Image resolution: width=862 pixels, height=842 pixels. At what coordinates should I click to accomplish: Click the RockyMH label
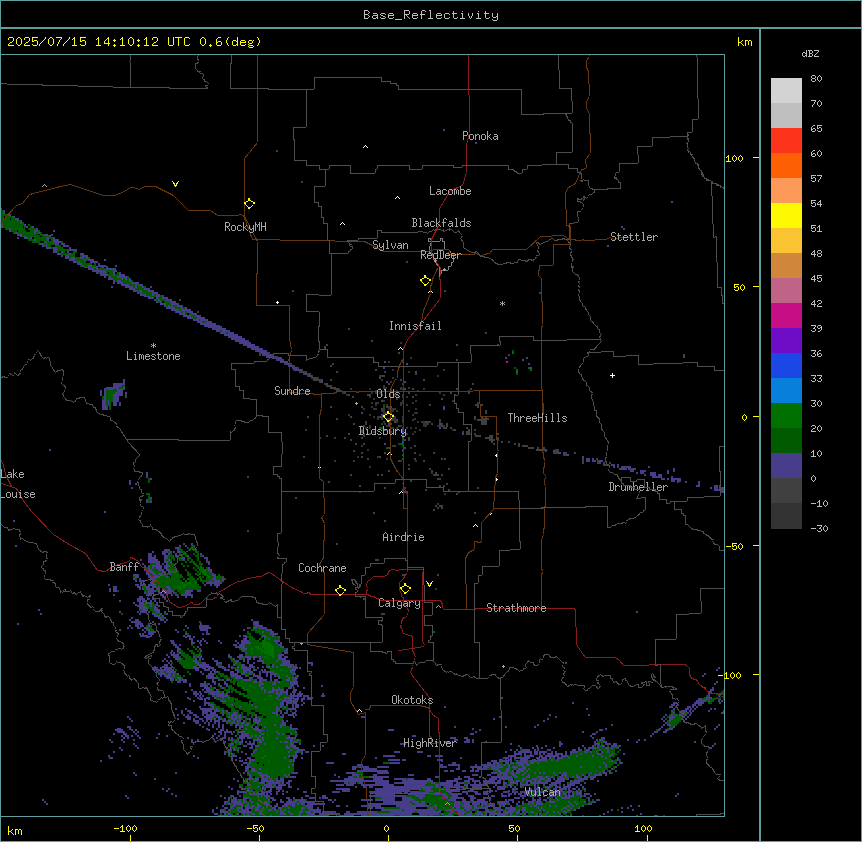pos(245,227)
